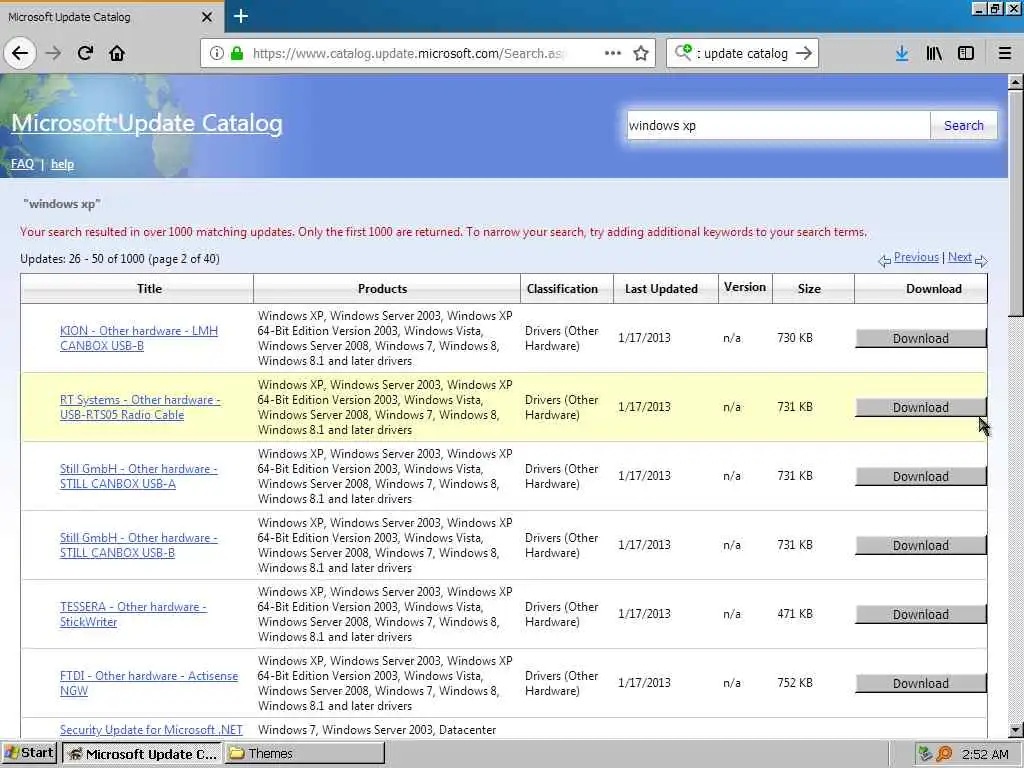Viewport: 1024px width, 768px height.
Task: Close the Microsoft Update Catalog tab
Action: (207, 17)
